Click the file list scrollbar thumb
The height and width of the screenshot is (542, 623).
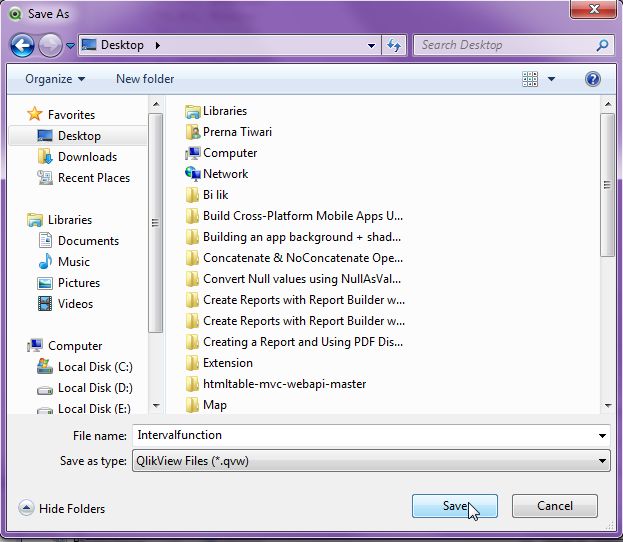click(x=608, y=185)
